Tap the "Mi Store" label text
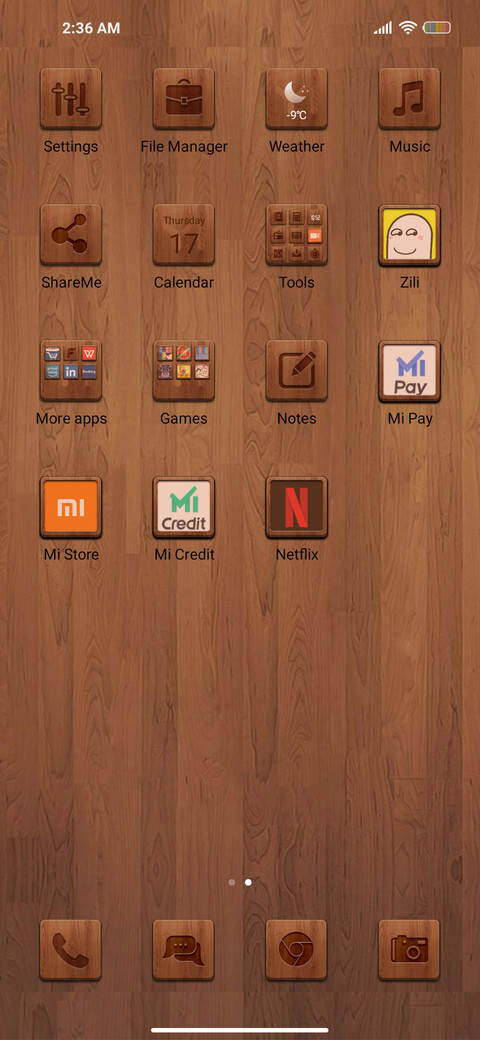 (71, 554)
